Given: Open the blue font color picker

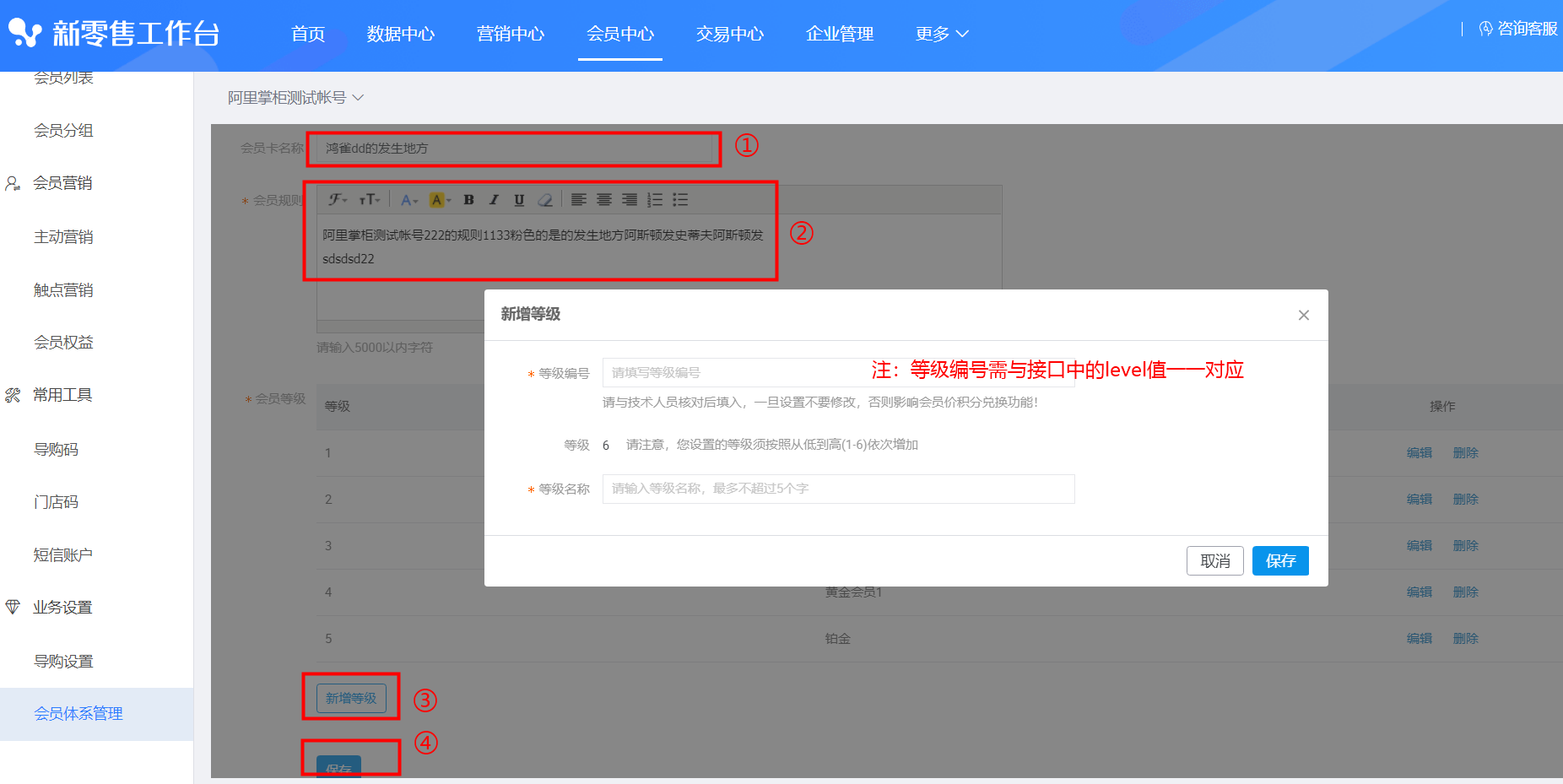Looking at the screenshot, I should tap(409, 200).
